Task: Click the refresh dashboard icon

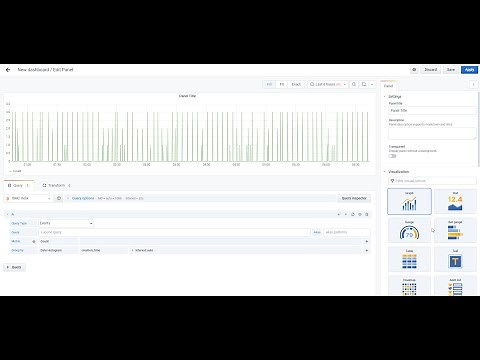Action: click(364, 84)
